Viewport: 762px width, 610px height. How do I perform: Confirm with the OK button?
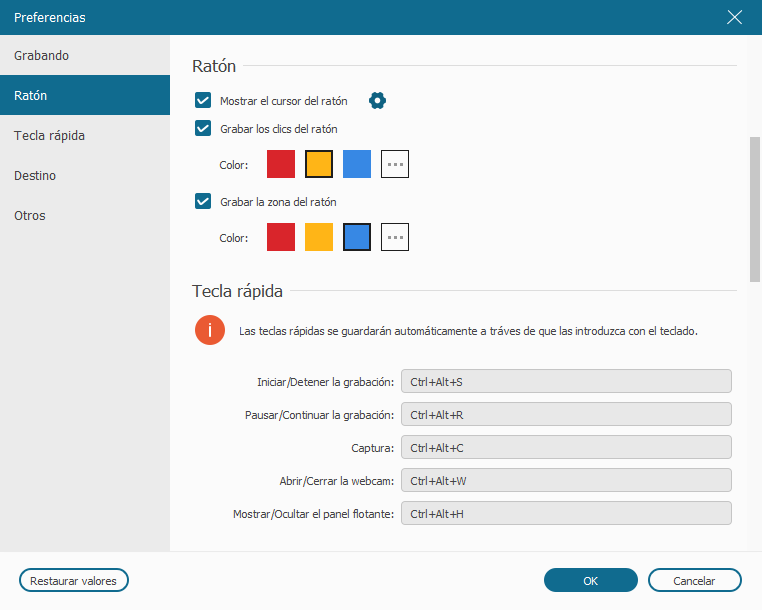590,580
